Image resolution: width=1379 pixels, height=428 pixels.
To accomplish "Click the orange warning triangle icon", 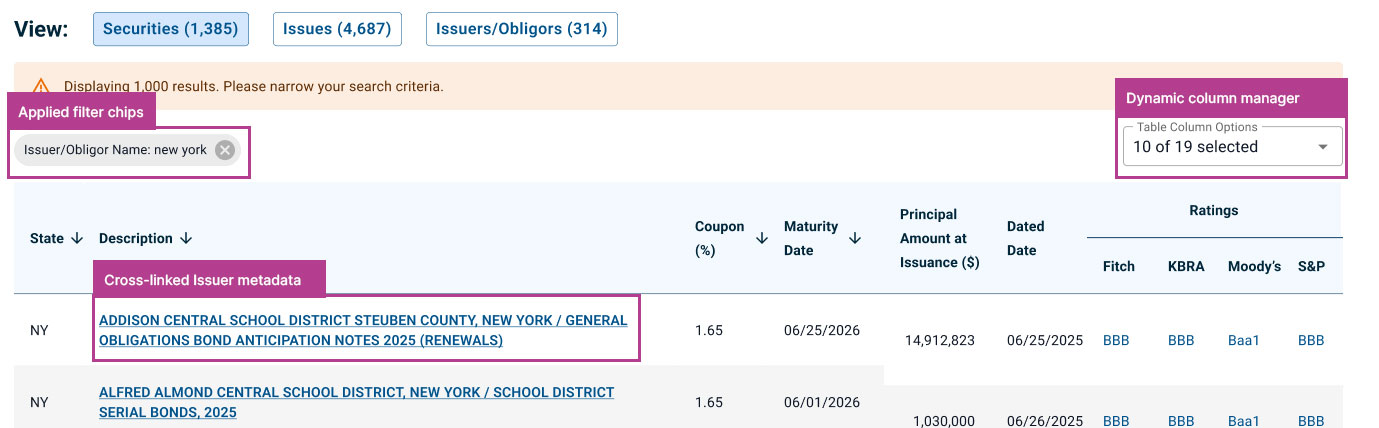I will point(41,87).
